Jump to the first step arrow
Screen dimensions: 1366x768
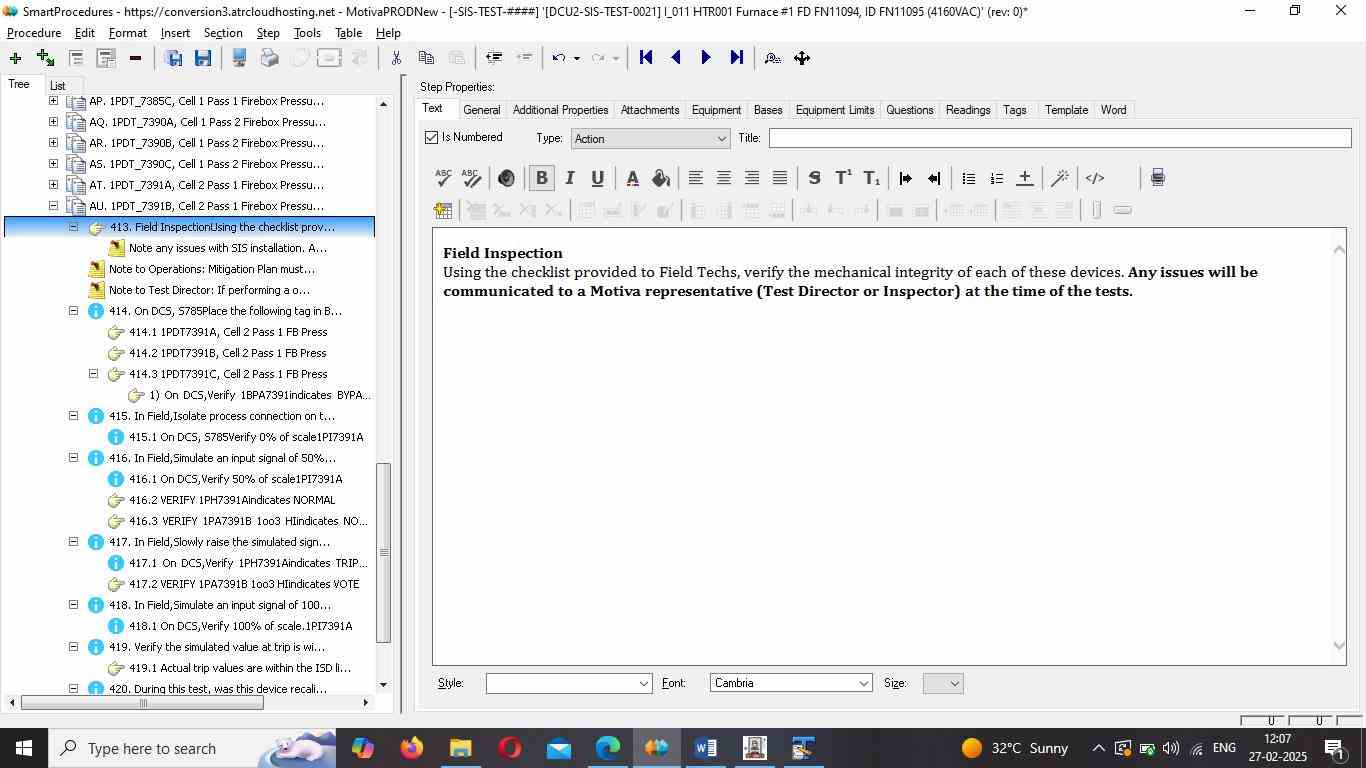646,58
